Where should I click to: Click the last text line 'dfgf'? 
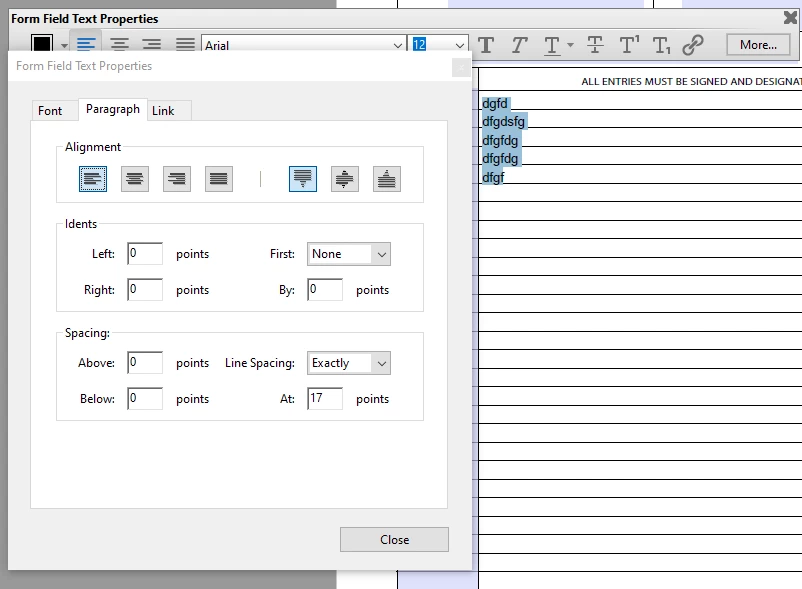coord(493,177)
